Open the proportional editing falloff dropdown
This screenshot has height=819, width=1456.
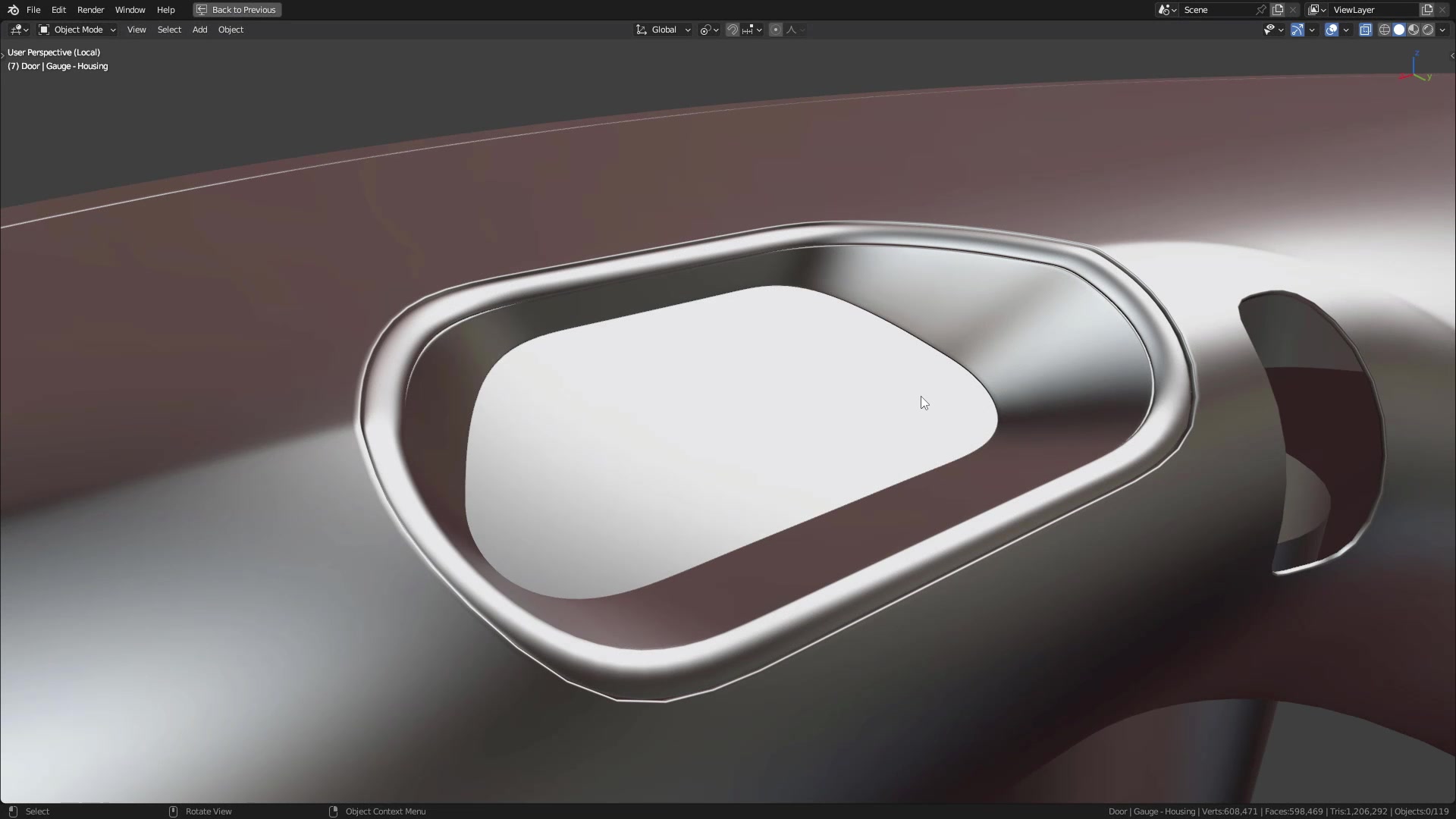795,30
